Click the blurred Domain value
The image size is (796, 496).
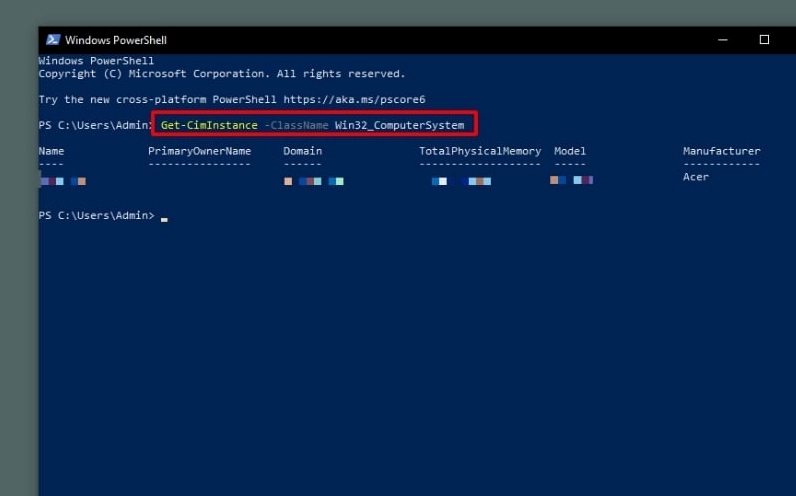(x=313, y=181)
